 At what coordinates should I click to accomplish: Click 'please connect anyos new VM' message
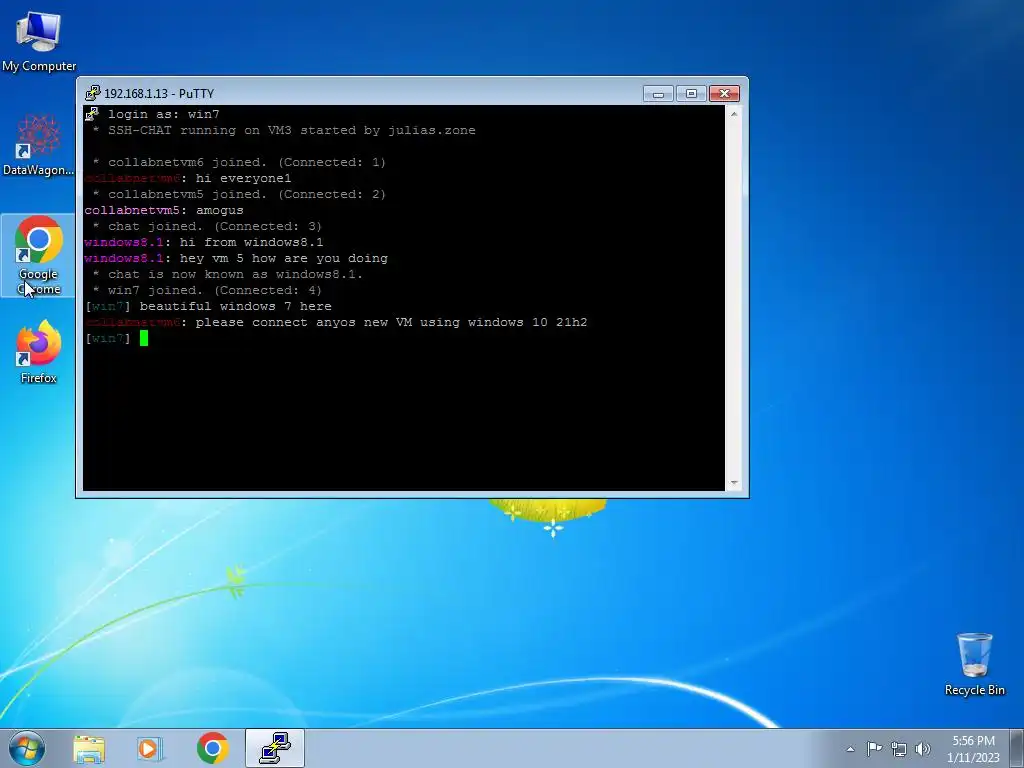[391, 323]
